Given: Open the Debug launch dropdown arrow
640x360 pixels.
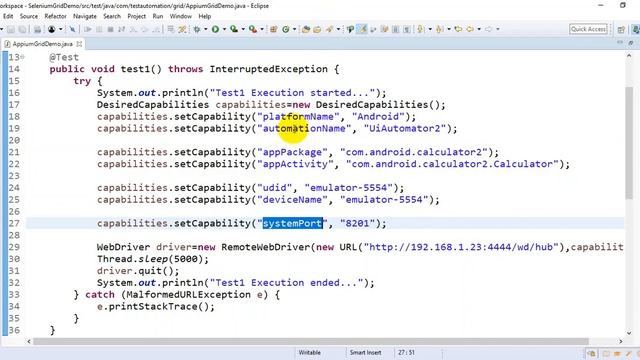Looking at the screenshot, I should point(205,29).
